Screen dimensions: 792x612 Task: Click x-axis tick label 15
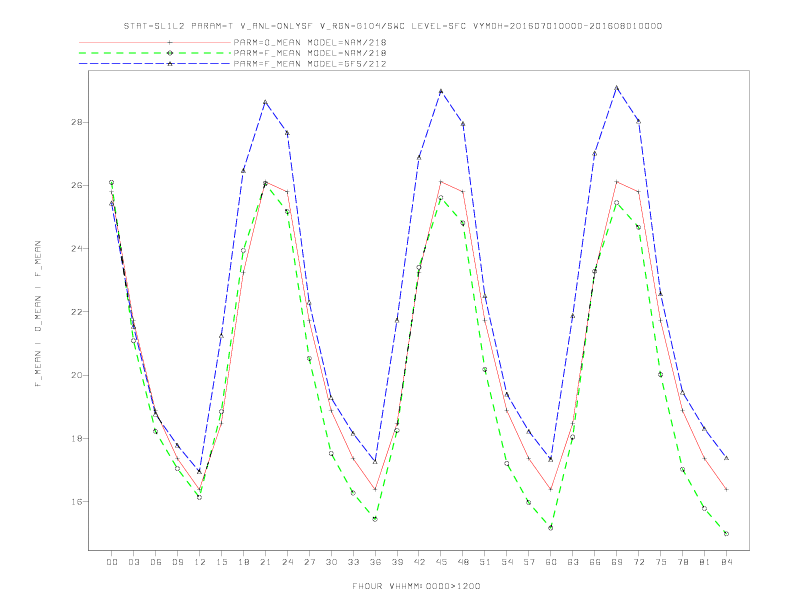[x=221, y=562]
